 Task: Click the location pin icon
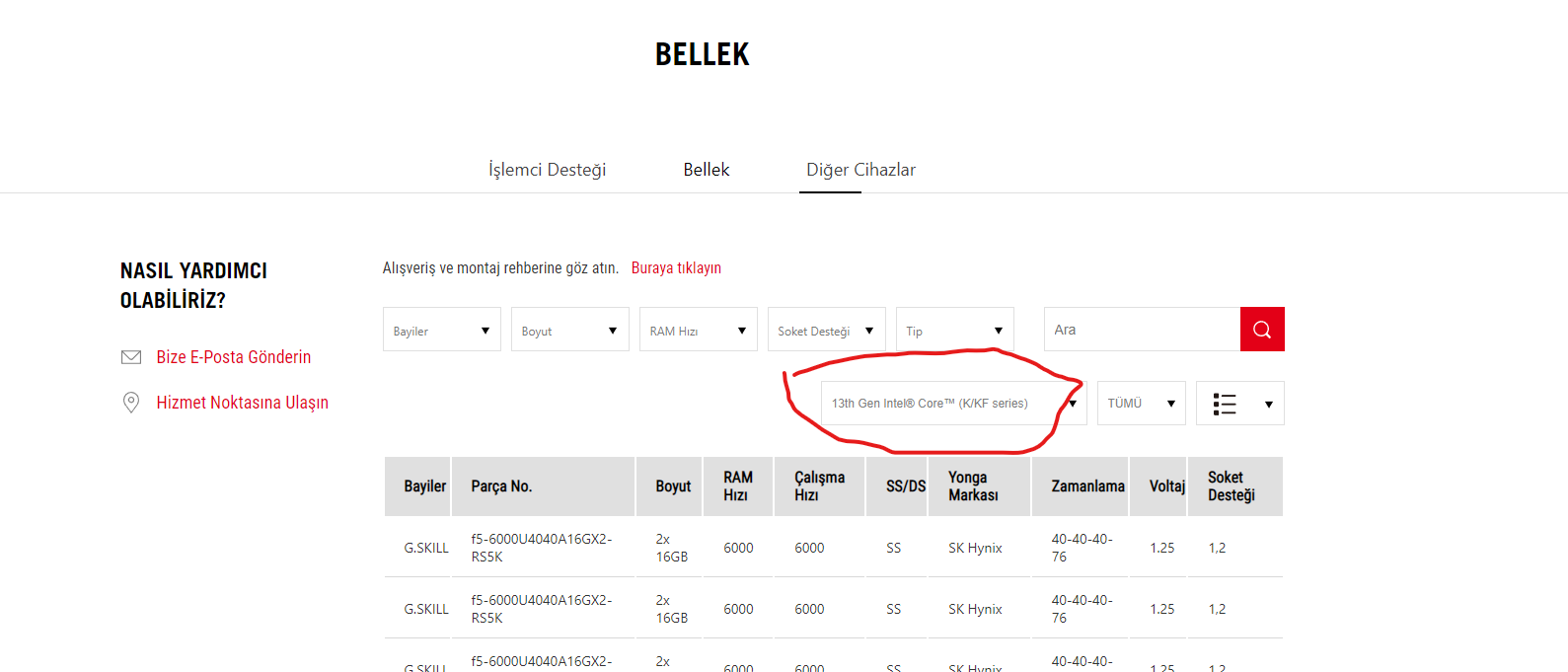point(131,403)
